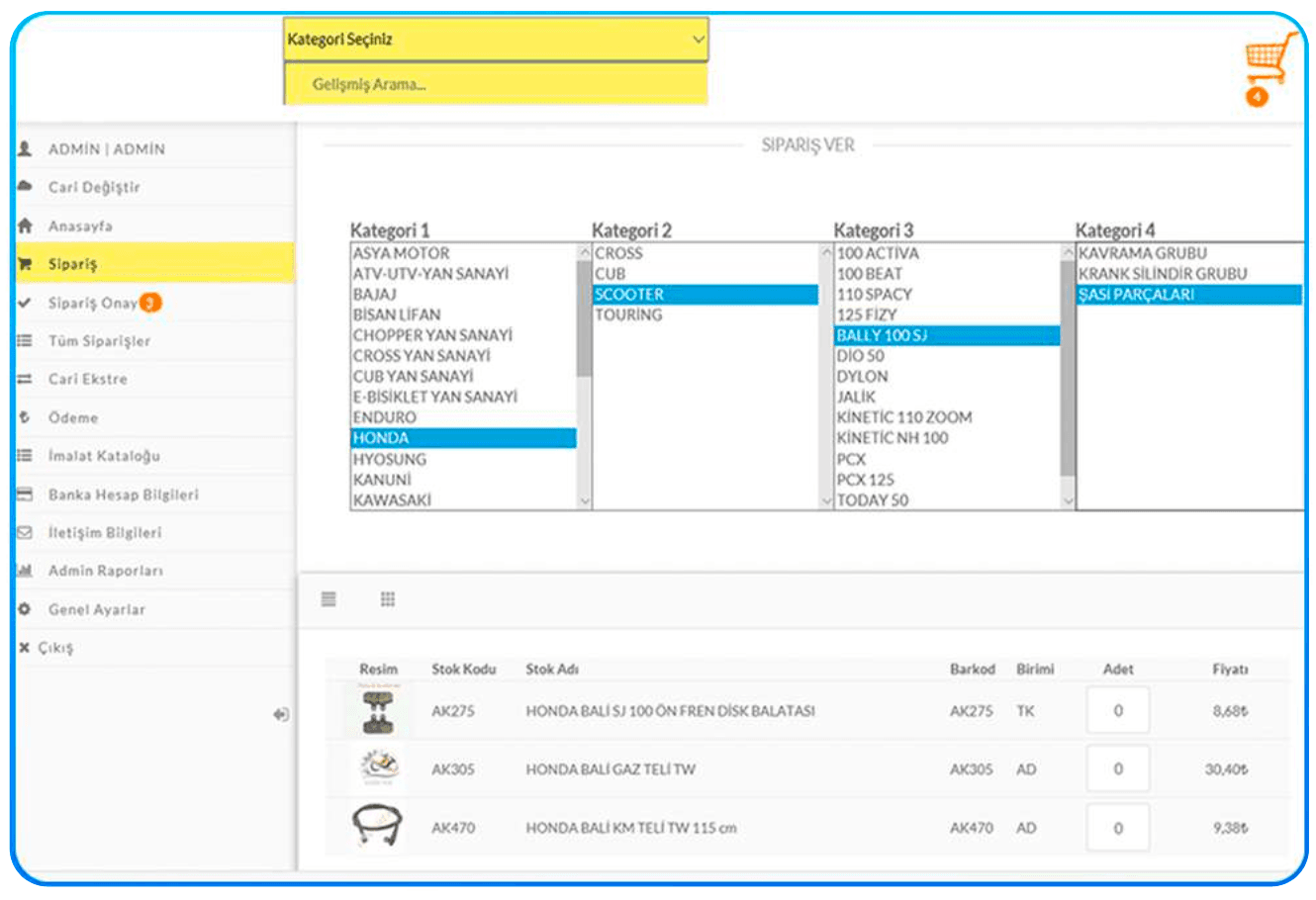Image resolution: width=1316 pixels, height=900 pixels.
Task: Open the AK470 cable thumbnail
Action: point(377,827)
